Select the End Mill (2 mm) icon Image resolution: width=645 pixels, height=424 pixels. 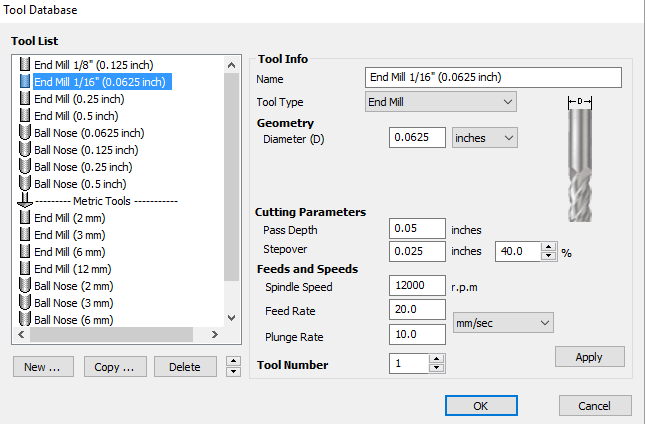point(26,217)
